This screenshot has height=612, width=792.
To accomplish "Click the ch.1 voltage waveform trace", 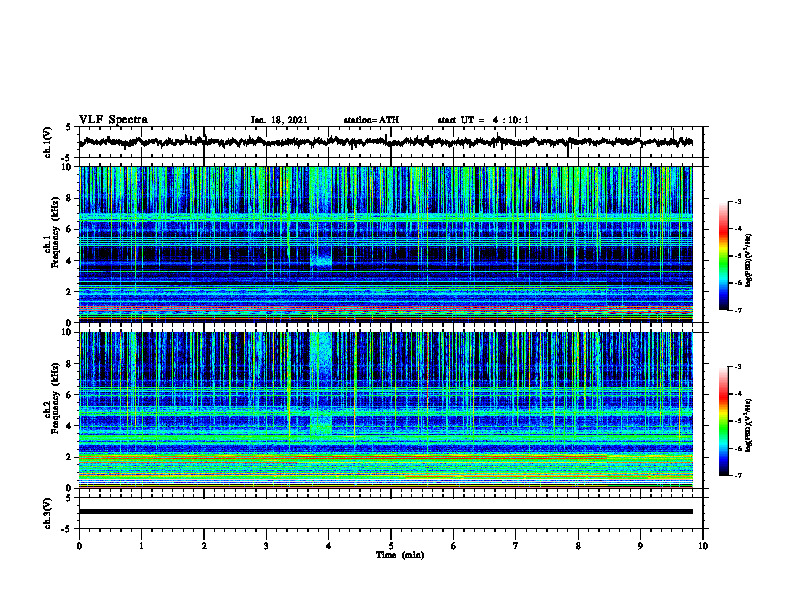I will coord(386,142).
